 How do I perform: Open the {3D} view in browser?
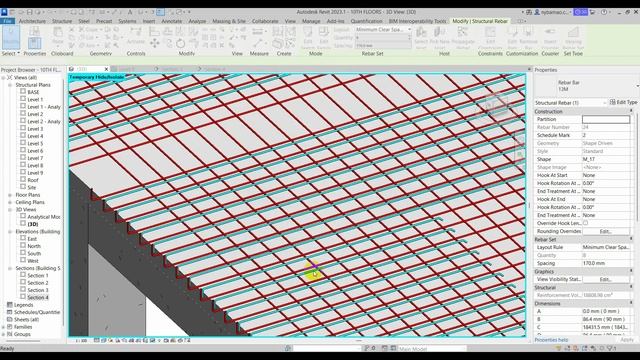33,224
